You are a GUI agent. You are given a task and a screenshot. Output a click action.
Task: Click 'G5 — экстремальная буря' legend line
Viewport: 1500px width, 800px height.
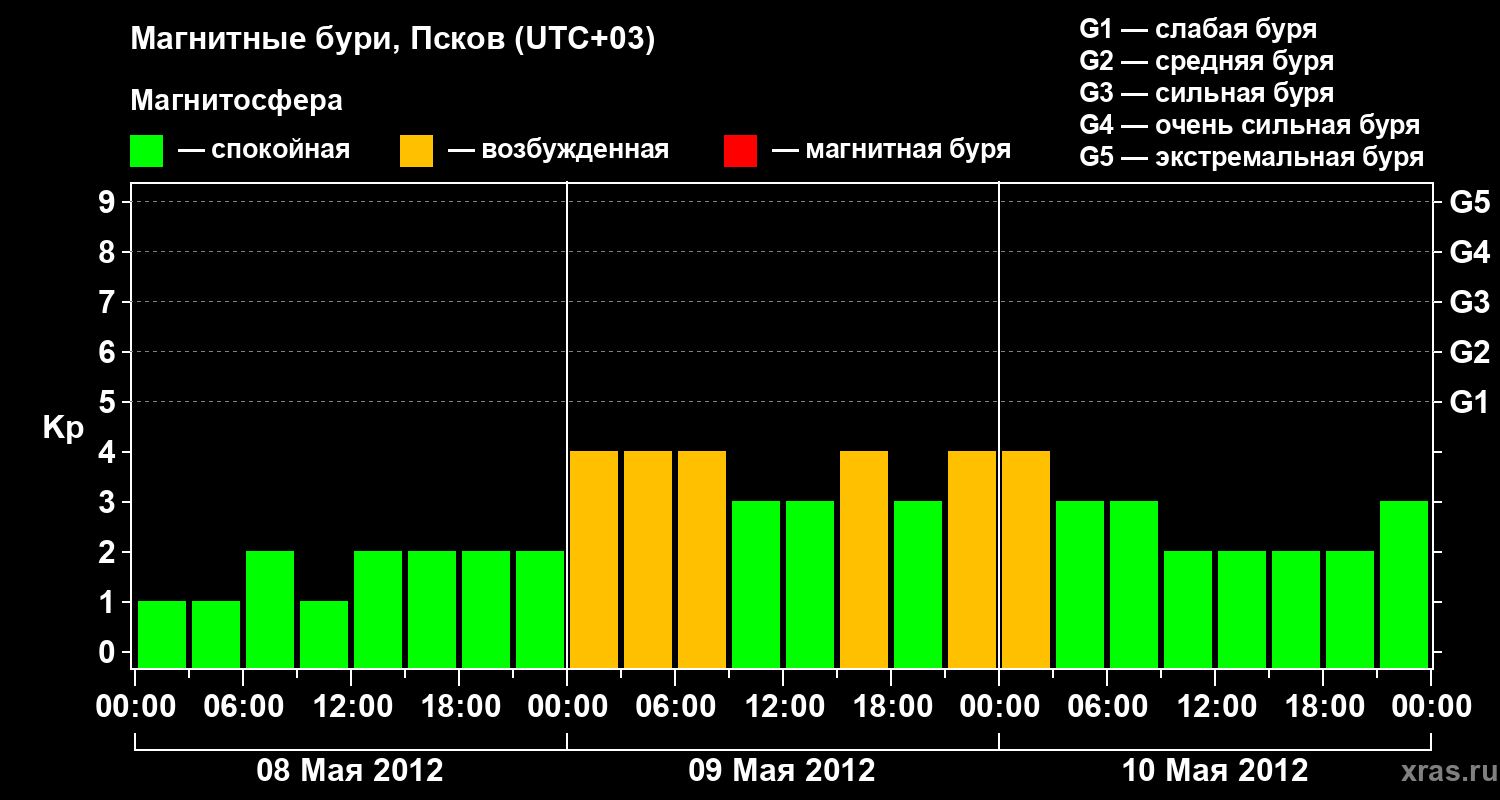(1251, 157)
